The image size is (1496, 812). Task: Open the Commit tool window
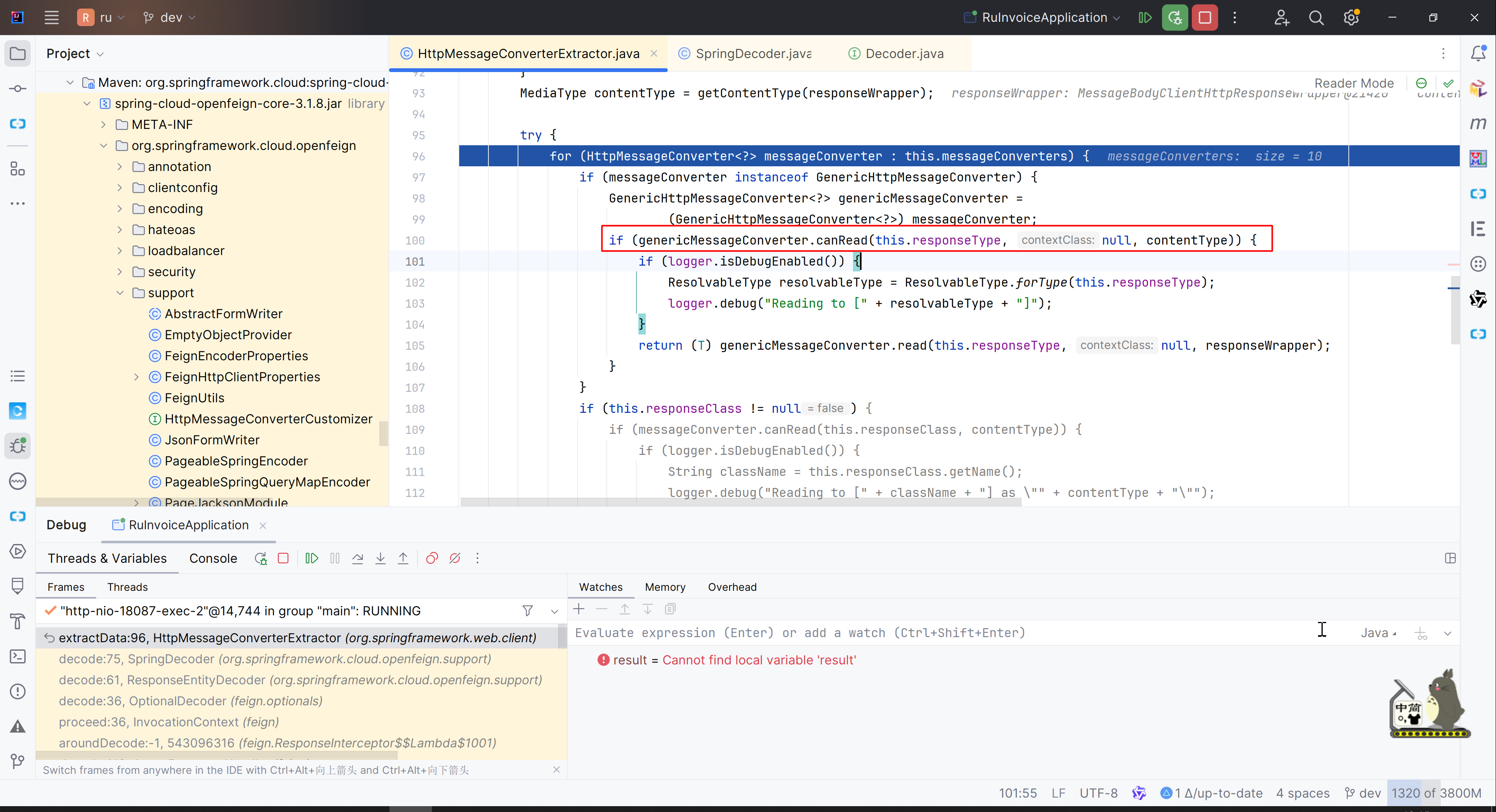(18, 88)
